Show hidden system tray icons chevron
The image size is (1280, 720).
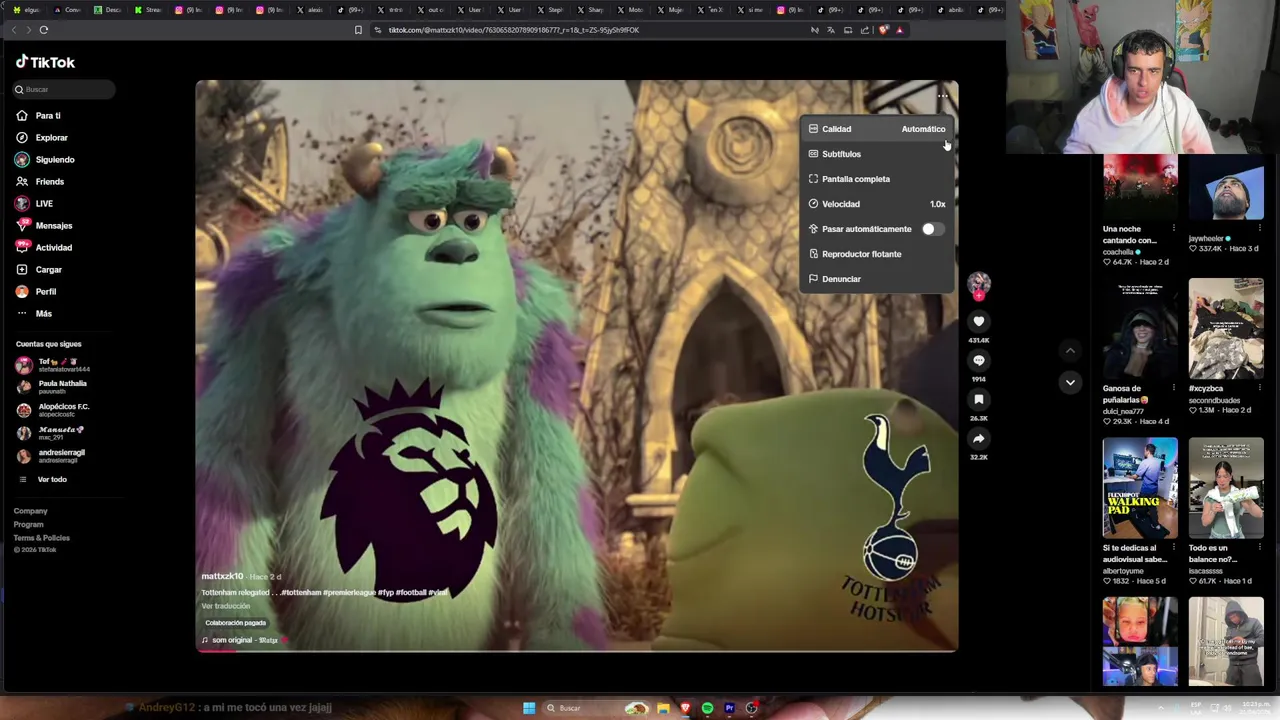[x=1160, y=708]
